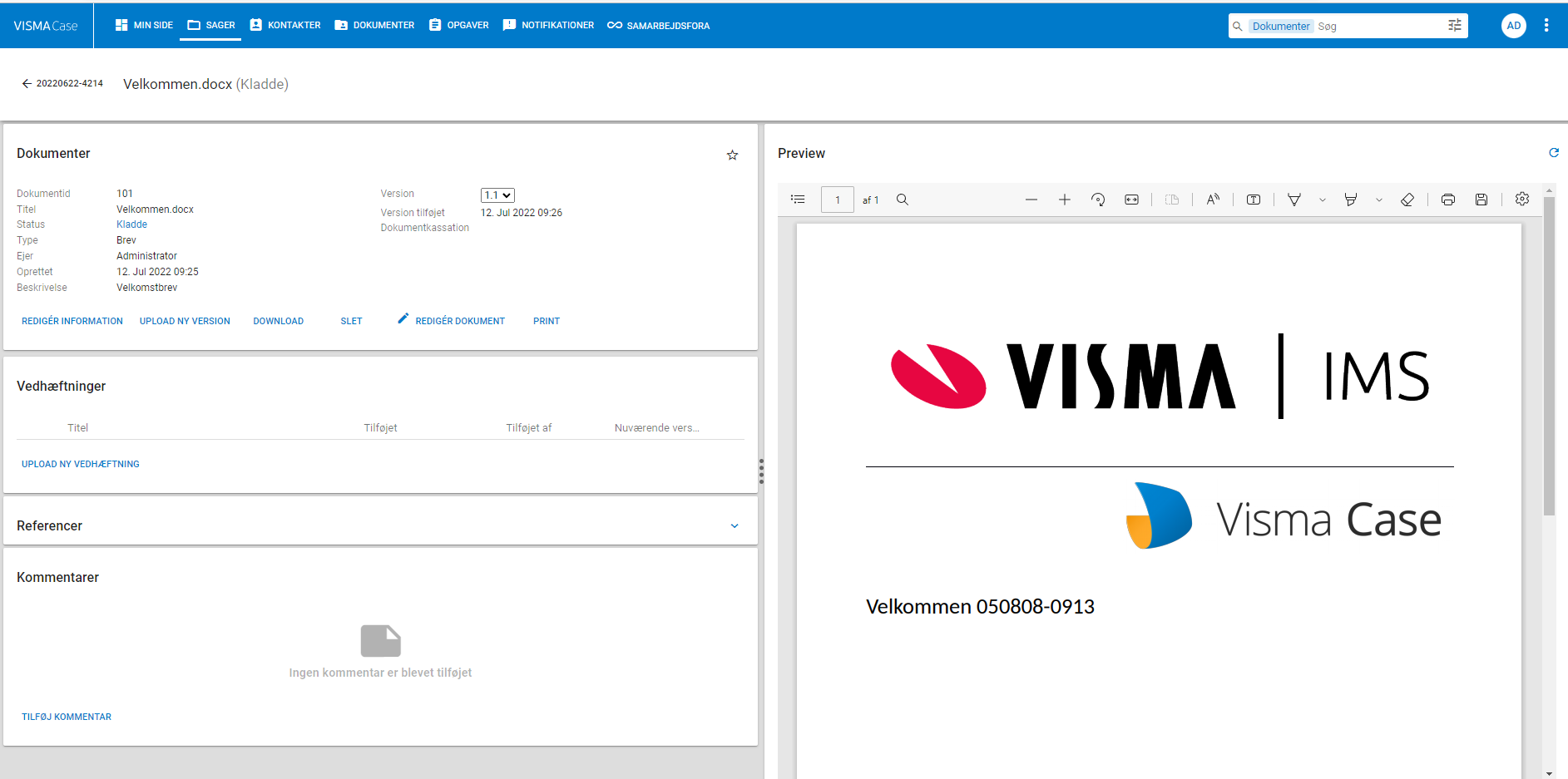Open the Kontakter tab
The width and height of the screenshot is (1568, 779).
click(285, 26)
